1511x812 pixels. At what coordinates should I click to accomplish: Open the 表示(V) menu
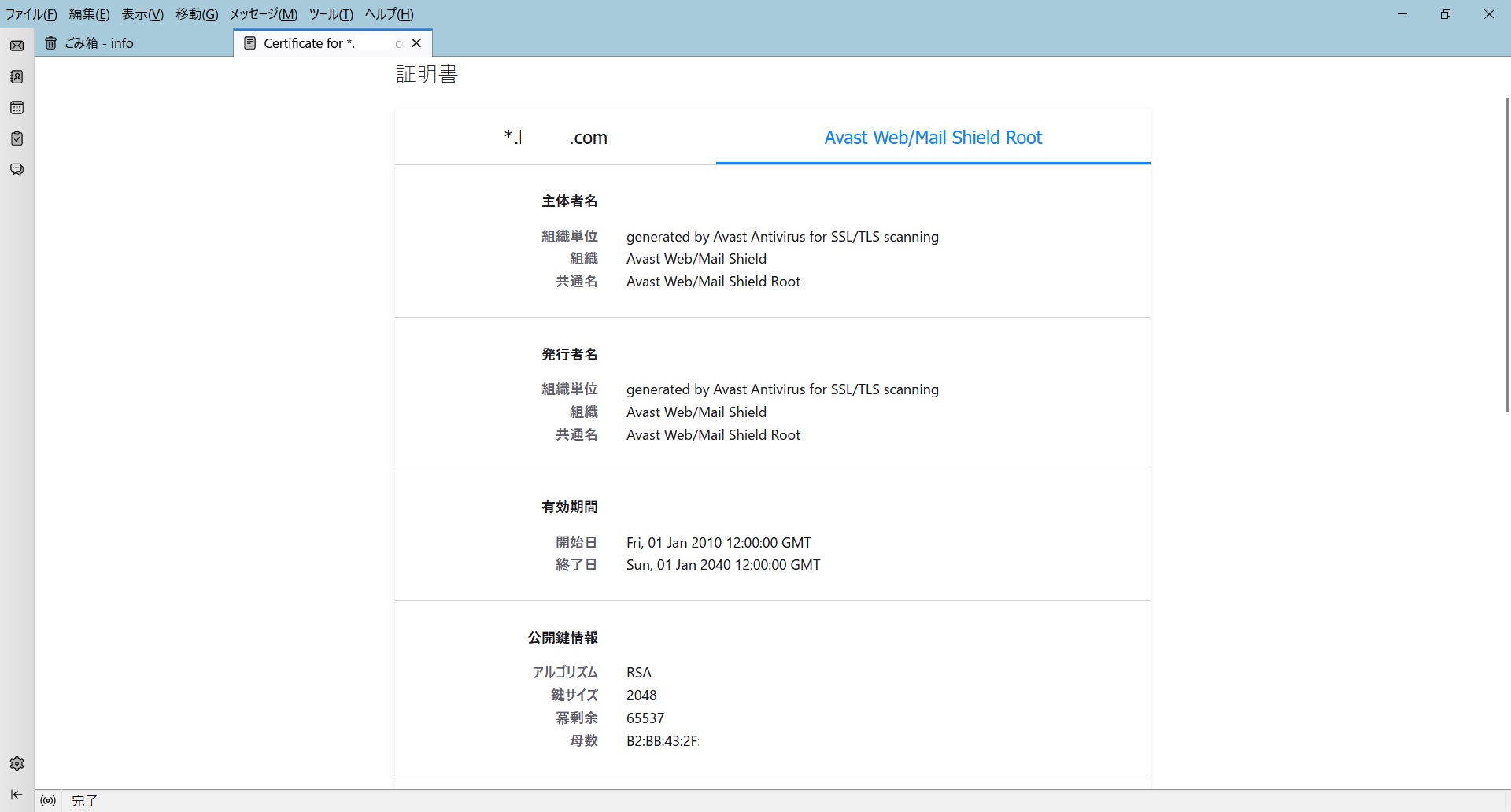click(x=142, y=14)
